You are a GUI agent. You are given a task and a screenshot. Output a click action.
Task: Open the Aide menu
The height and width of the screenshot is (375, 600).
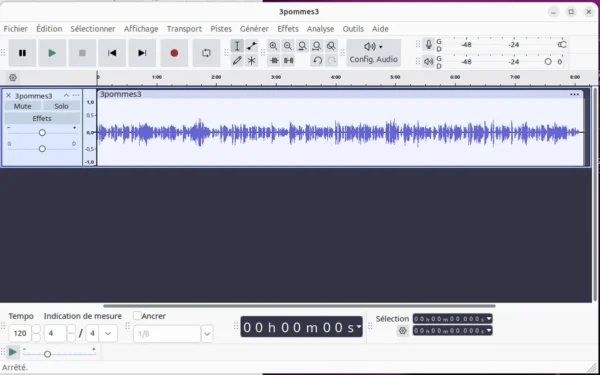(x=380, y=29)
